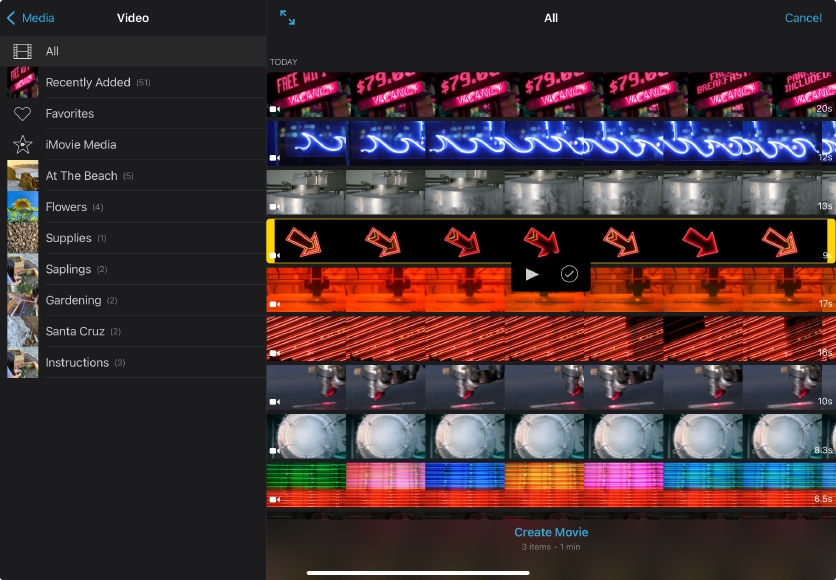Tap Create Movie

point(551,533)
